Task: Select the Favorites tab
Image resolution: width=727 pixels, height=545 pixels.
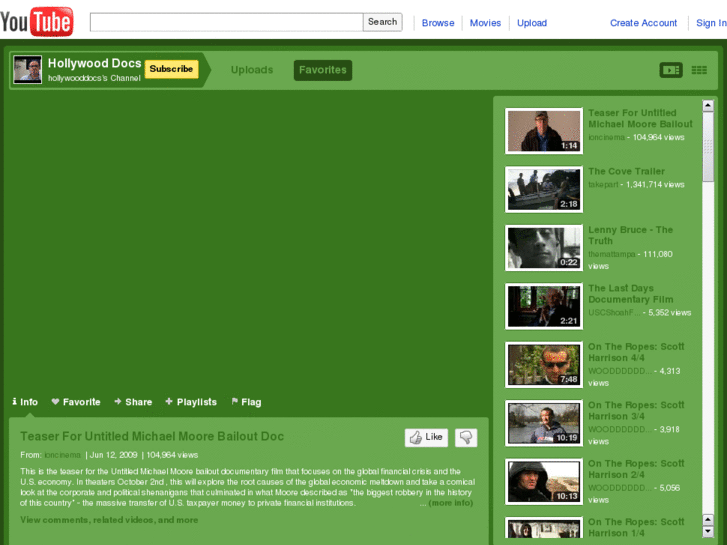Action: [323, 70]
